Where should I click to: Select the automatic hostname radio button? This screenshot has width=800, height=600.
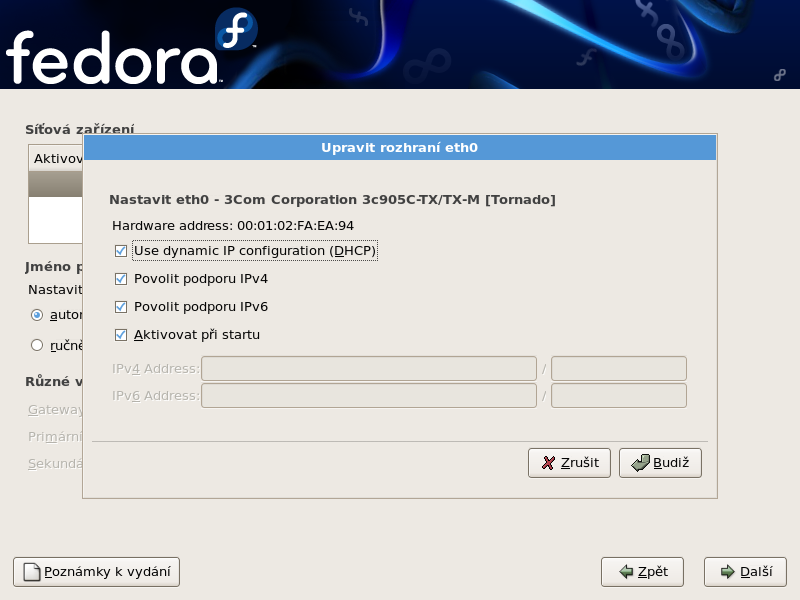pos(37,315)
